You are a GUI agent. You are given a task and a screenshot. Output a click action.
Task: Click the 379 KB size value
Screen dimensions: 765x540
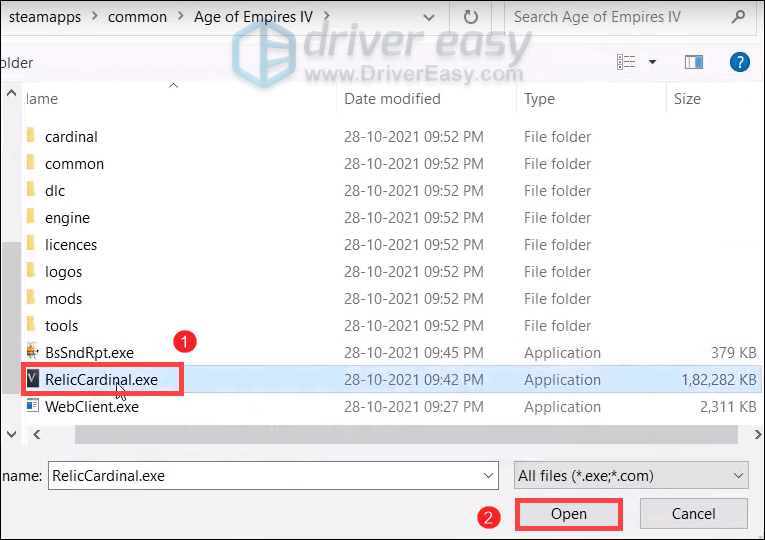point(733,353)
